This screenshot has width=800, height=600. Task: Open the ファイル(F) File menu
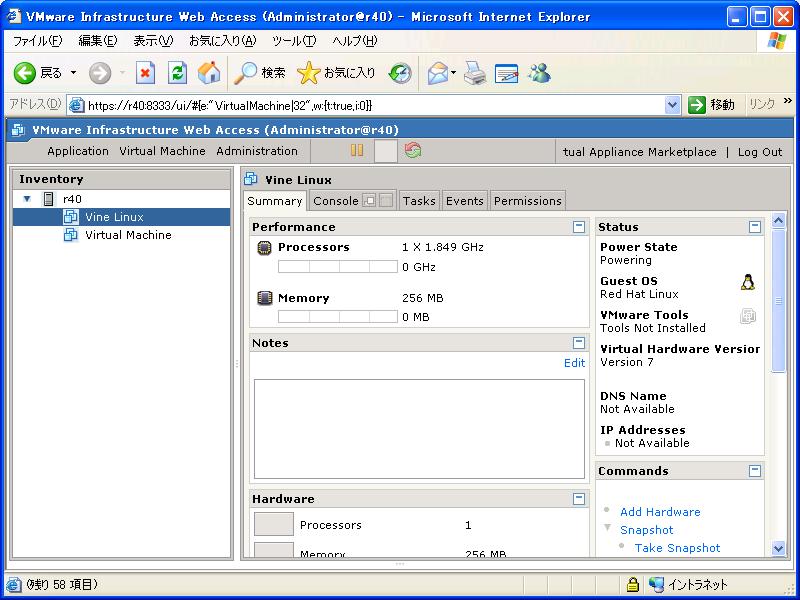tap(37, 41)
